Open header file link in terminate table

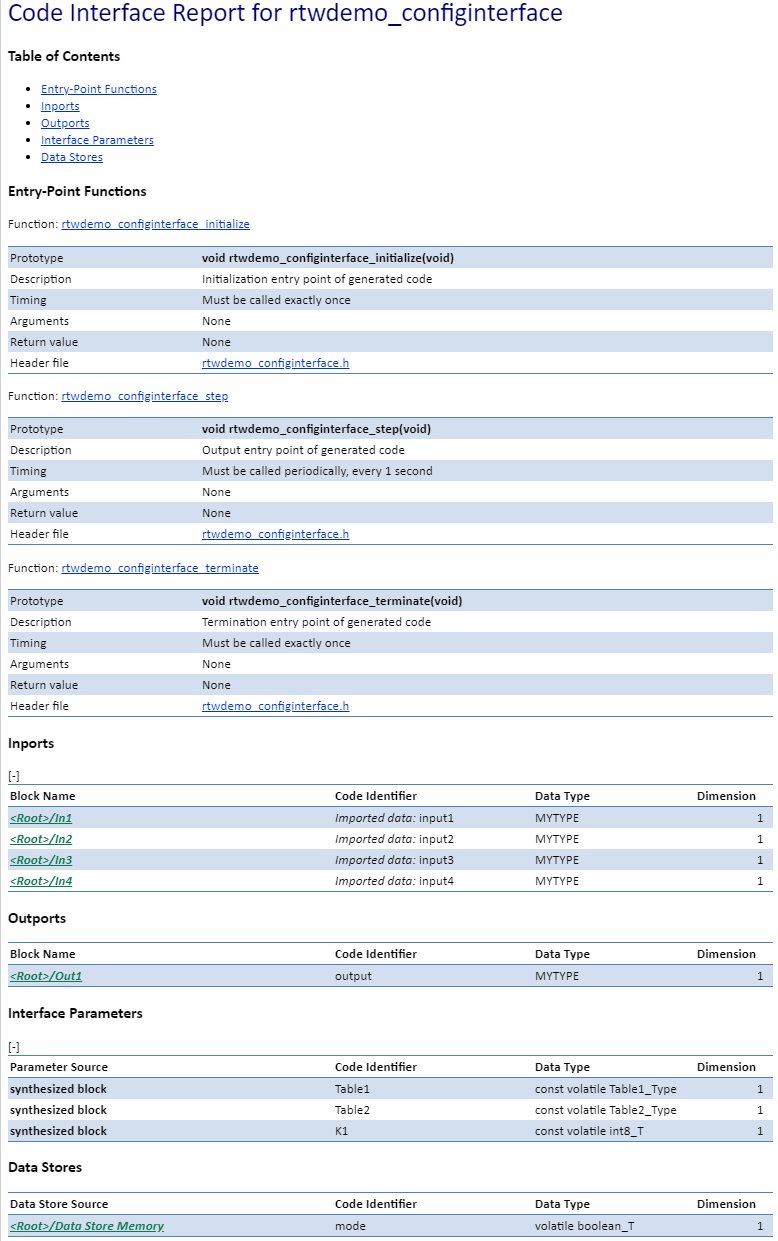[275, 706]
